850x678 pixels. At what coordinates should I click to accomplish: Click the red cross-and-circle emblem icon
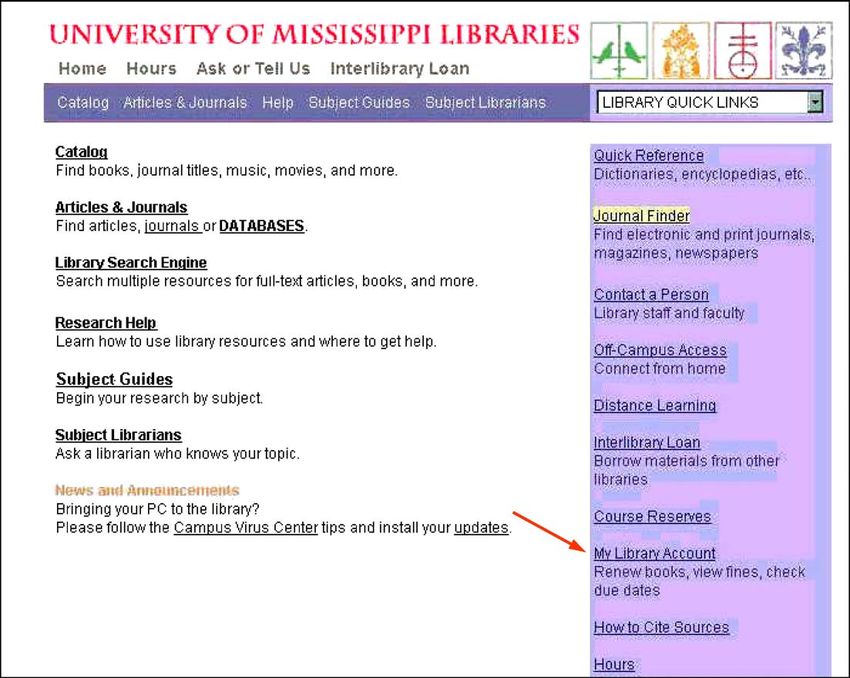[743, 51]
